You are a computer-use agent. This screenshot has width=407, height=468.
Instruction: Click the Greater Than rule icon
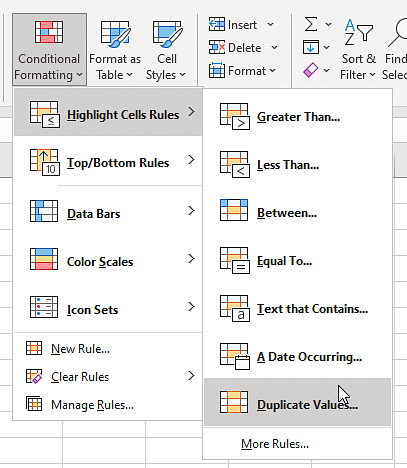(235, 116)
